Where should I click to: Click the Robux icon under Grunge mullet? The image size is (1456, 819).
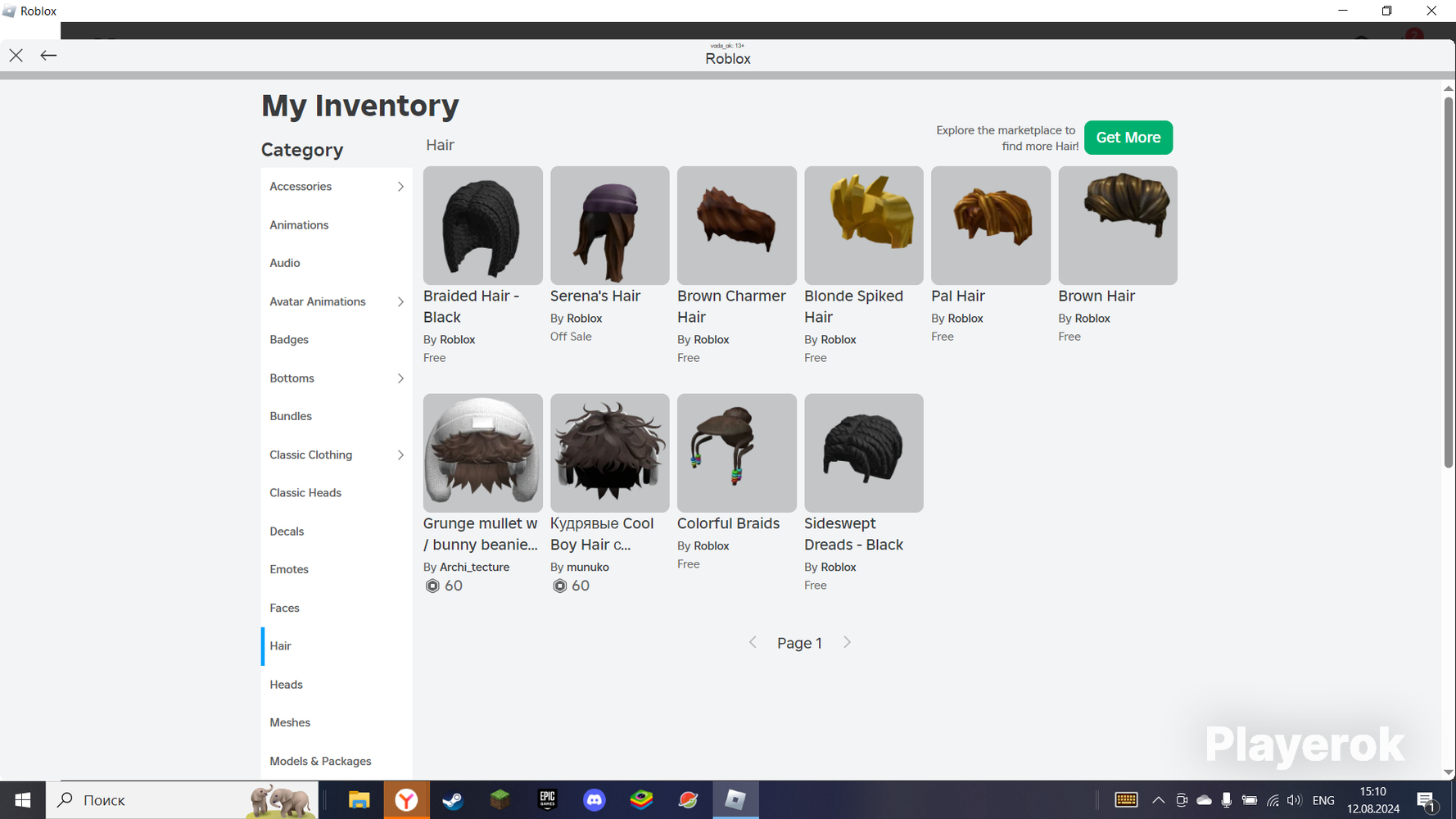(432, 586)
